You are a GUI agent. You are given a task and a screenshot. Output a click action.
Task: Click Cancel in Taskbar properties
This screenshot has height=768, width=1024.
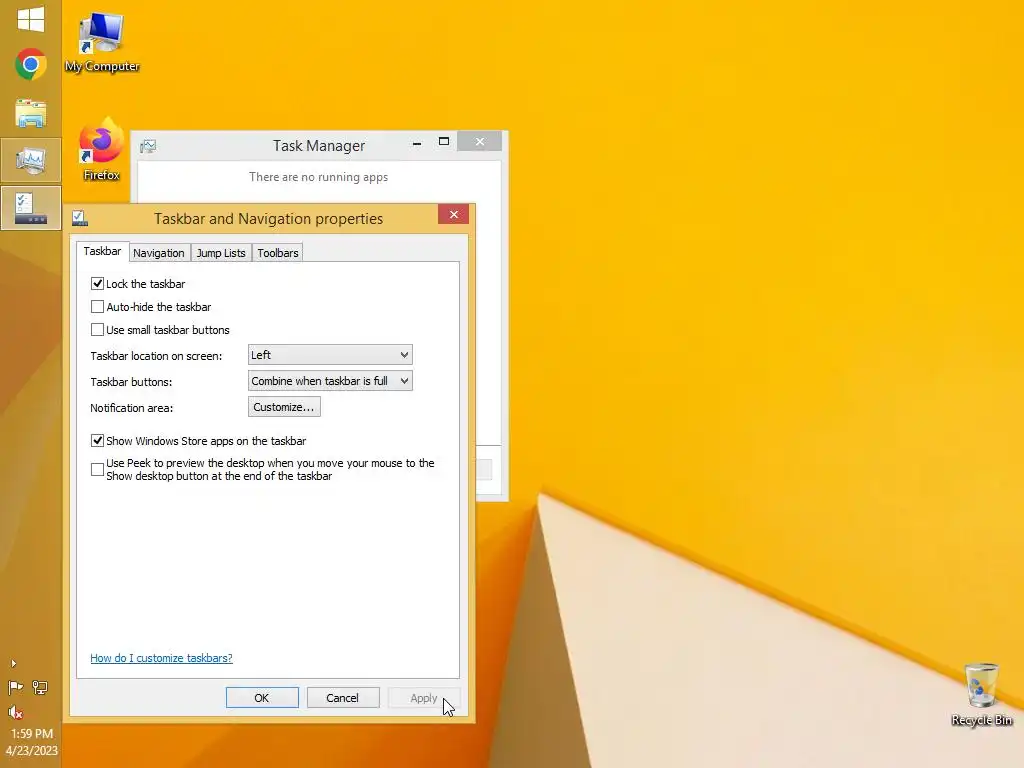point(342,697)
